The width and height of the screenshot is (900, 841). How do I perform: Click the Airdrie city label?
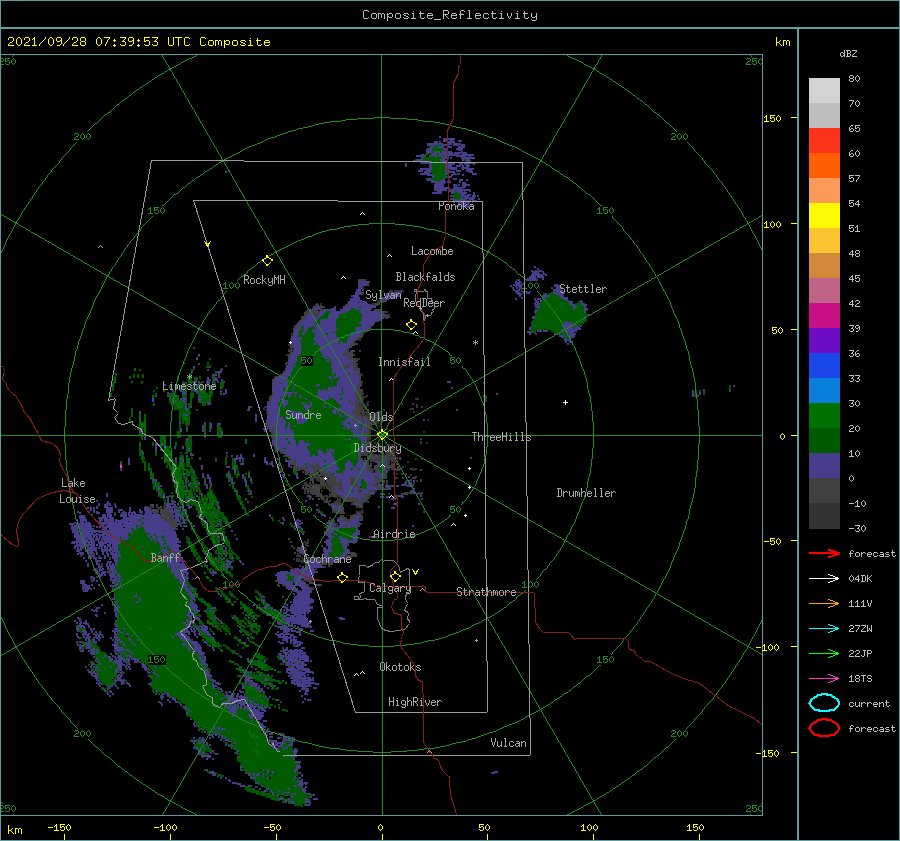click(x=394, y=534)
